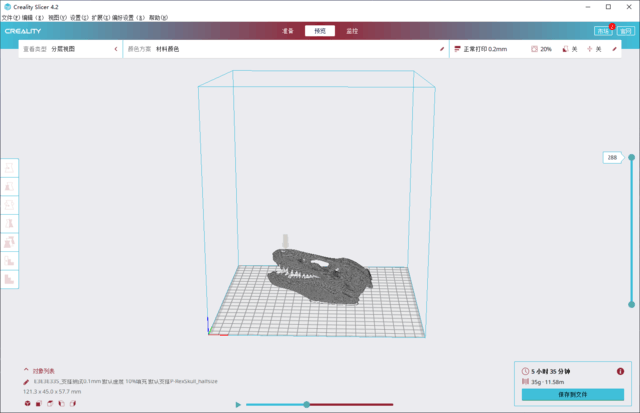Click the 官网 official website button
640x413 pixels.
(x=626, y=31)
